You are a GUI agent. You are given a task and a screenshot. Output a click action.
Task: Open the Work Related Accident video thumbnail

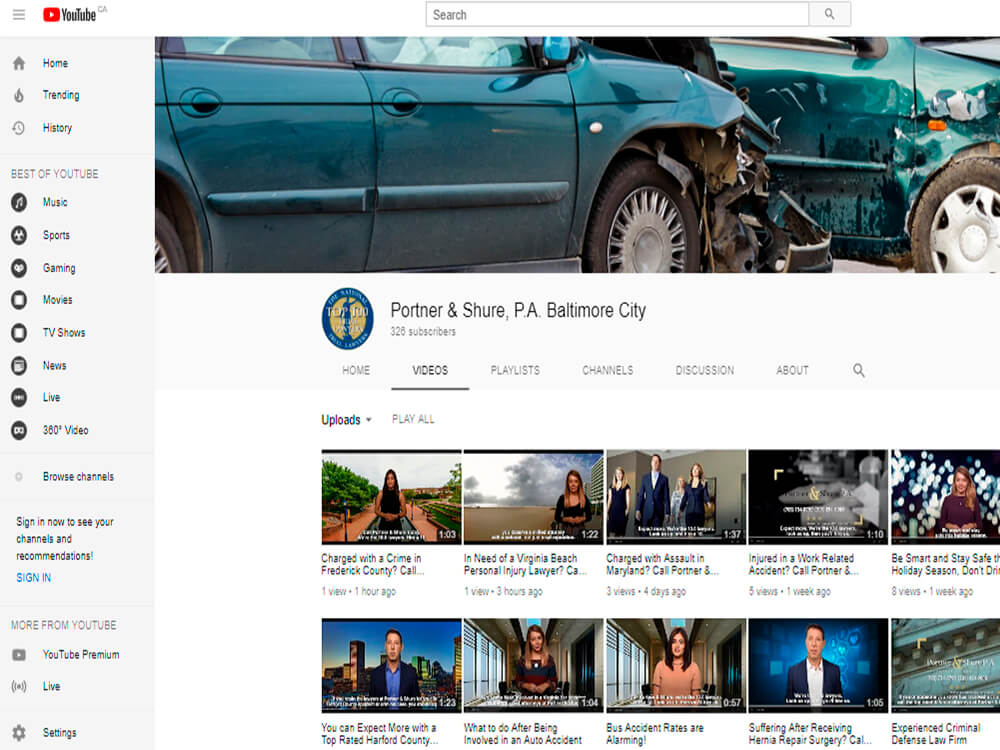818,497
